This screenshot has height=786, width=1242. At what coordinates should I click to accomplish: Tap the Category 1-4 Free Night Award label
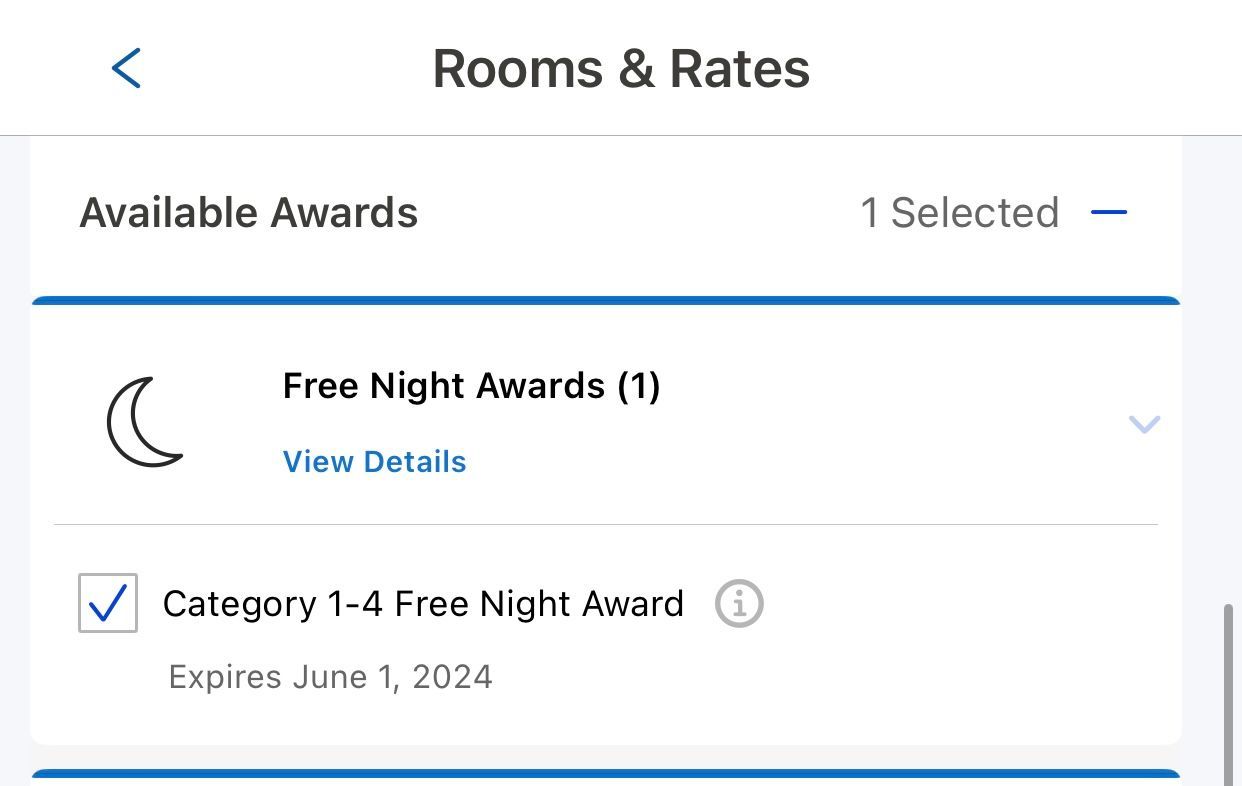pos(423,604)
